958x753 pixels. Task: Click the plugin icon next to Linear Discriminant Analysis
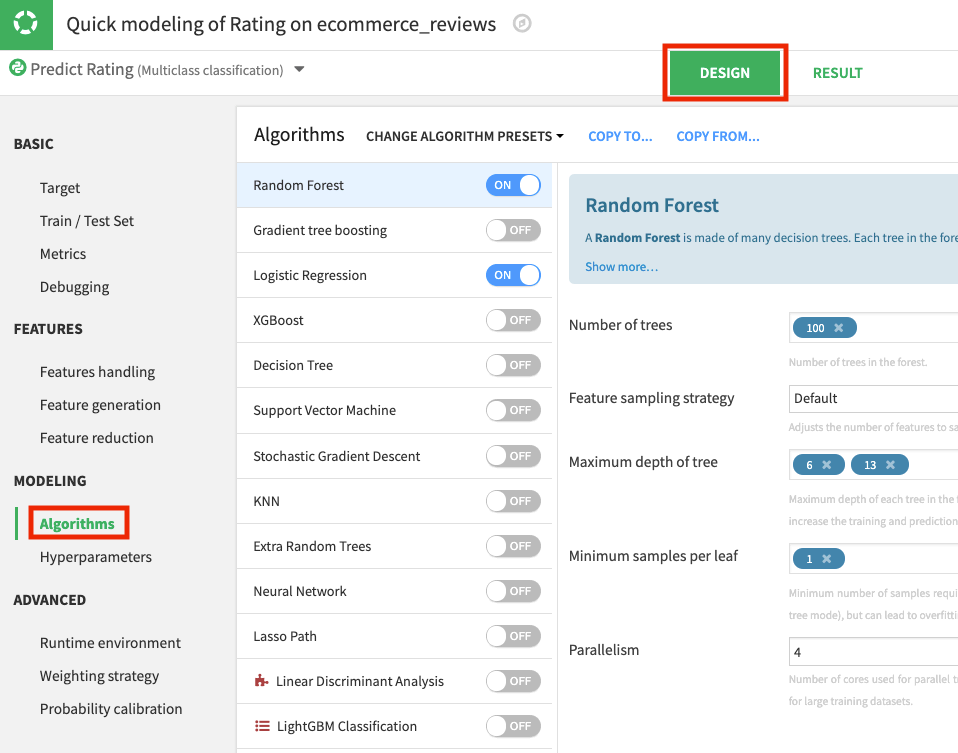pos(261,680)
